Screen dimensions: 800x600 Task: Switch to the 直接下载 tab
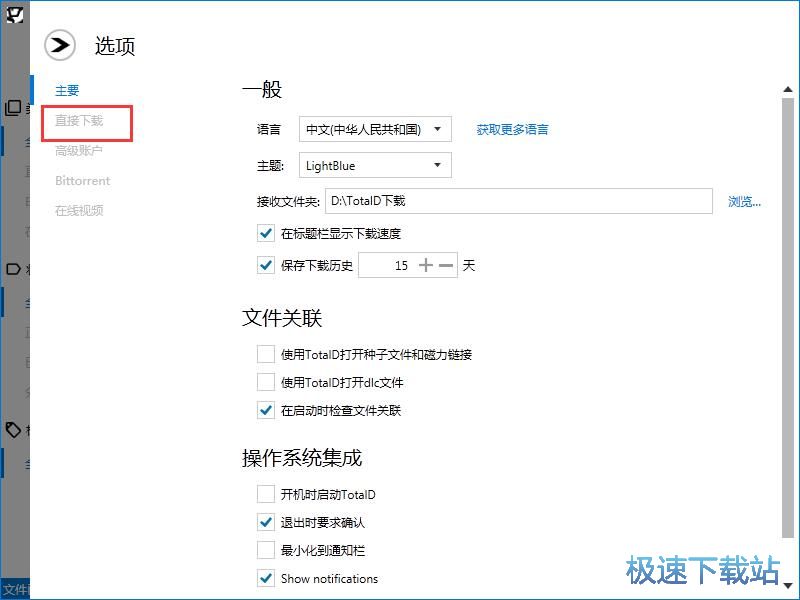79,120
